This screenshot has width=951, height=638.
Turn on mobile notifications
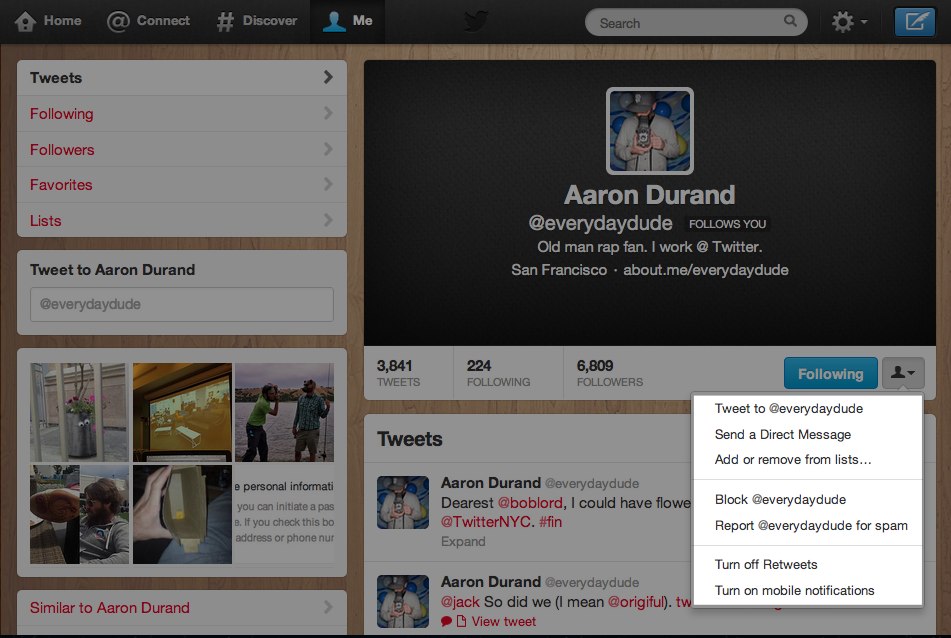(794, 590)
